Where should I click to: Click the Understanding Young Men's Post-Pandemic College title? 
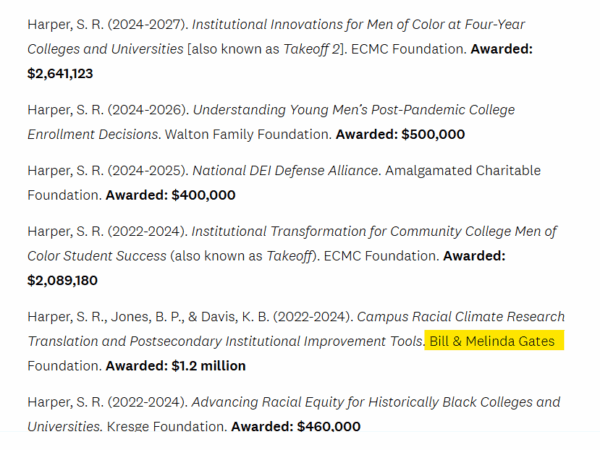pos(354,110)
